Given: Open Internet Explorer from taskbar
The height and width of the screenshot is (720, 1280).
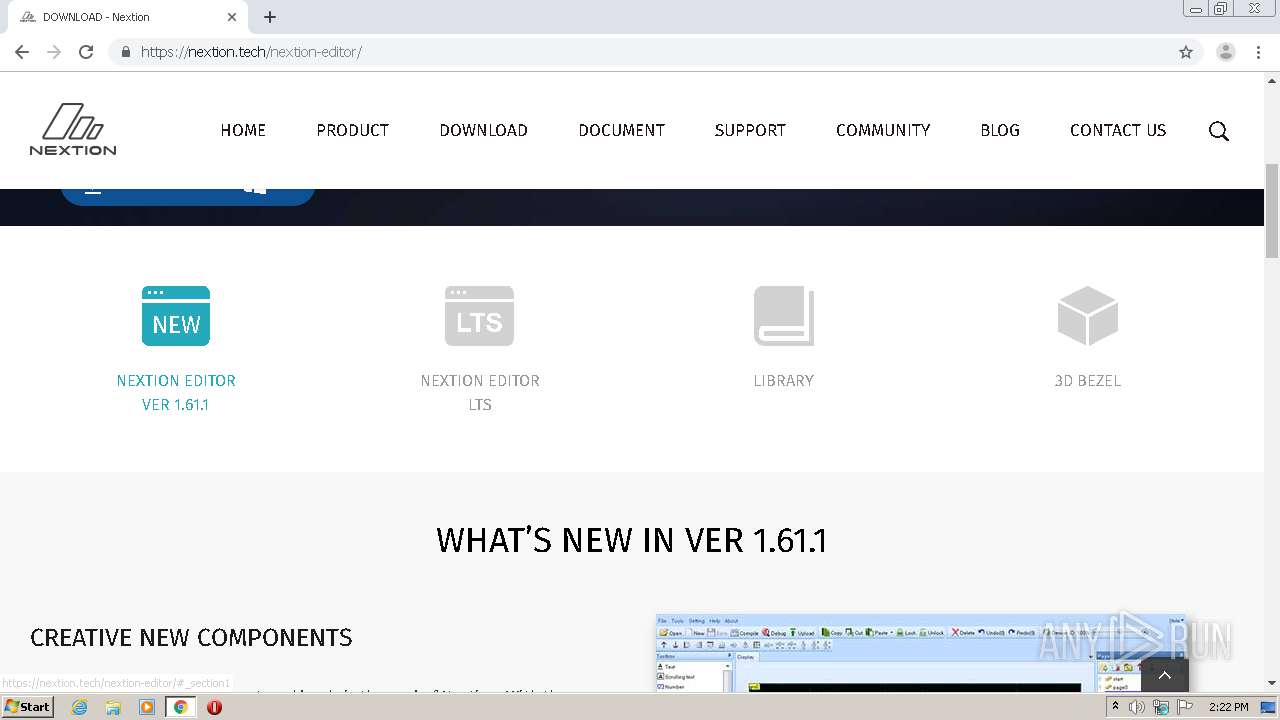Looking at the screenshot, I should click(80, 707).
